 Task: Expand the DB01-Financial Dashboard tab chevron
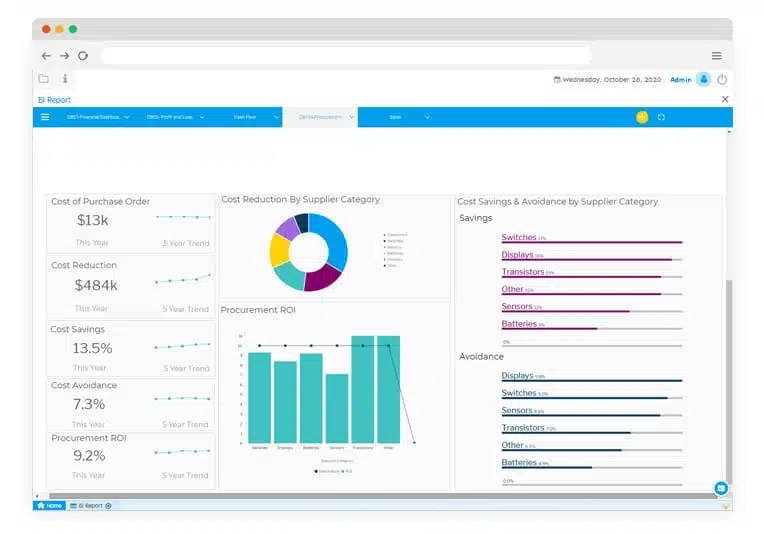click(x=127, y=117)
